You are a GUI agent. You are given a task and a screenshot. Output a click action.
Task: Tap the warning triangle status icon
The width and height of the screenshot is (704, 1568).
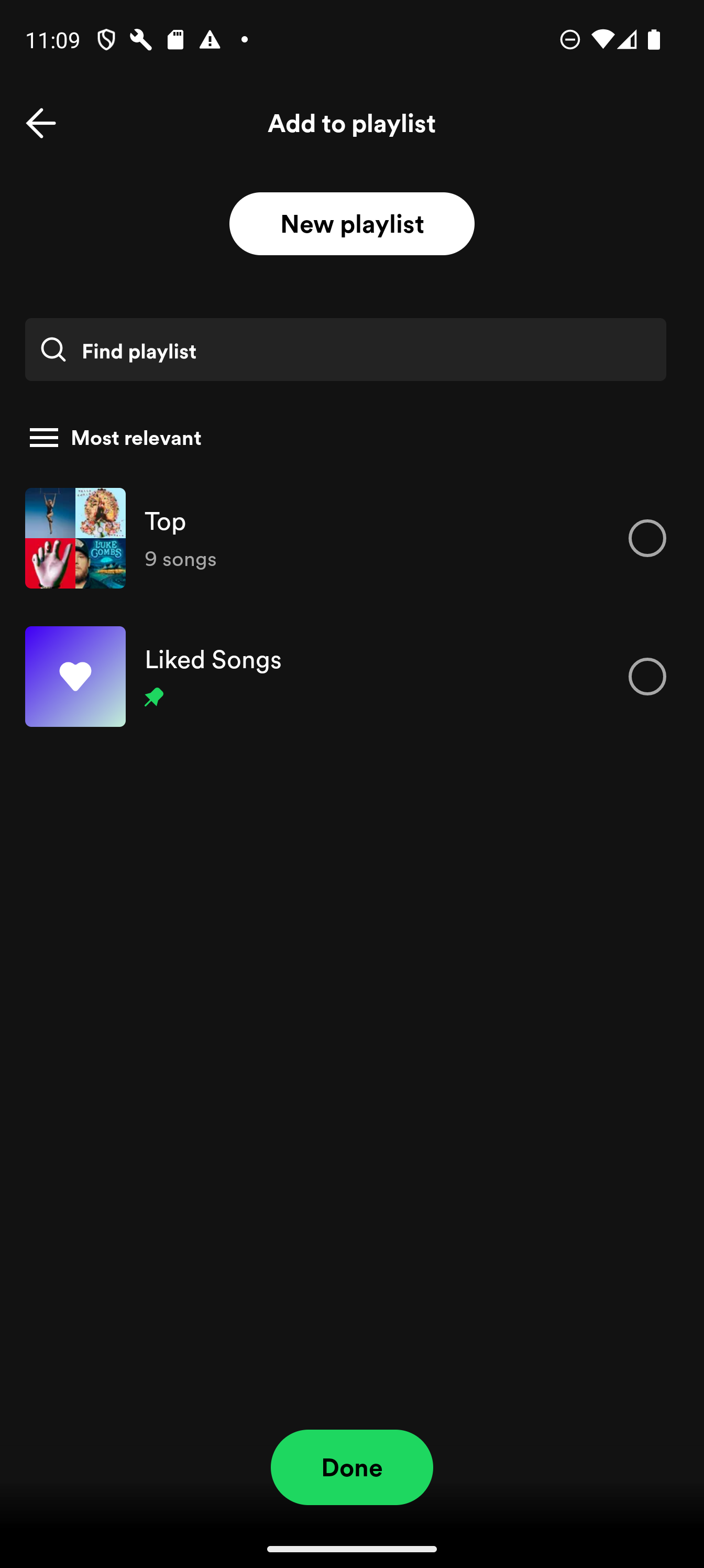tap(210, 40)
